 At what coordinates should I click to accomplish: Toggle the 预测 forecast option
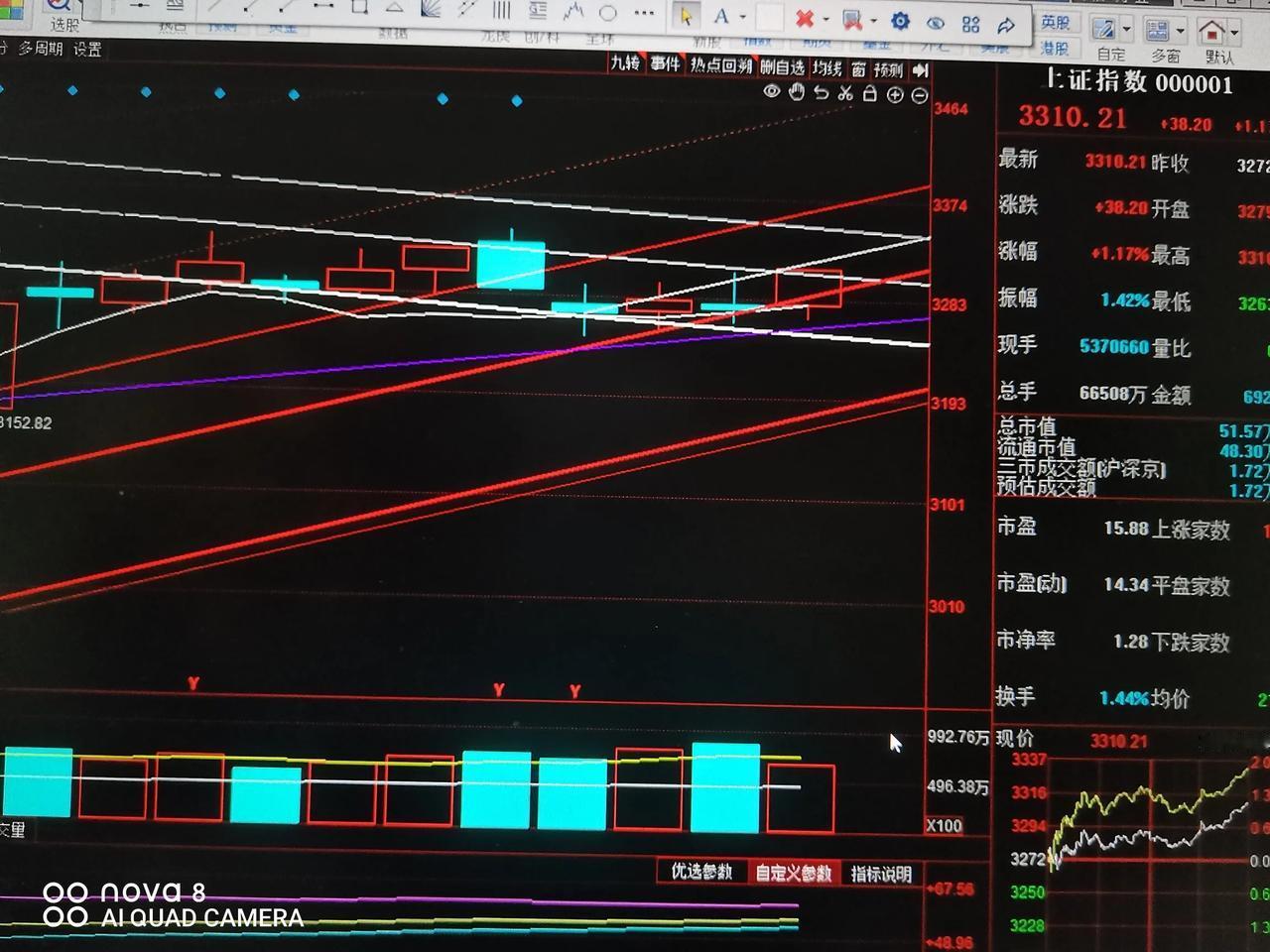pyautogui.click(x=889, y=69)
